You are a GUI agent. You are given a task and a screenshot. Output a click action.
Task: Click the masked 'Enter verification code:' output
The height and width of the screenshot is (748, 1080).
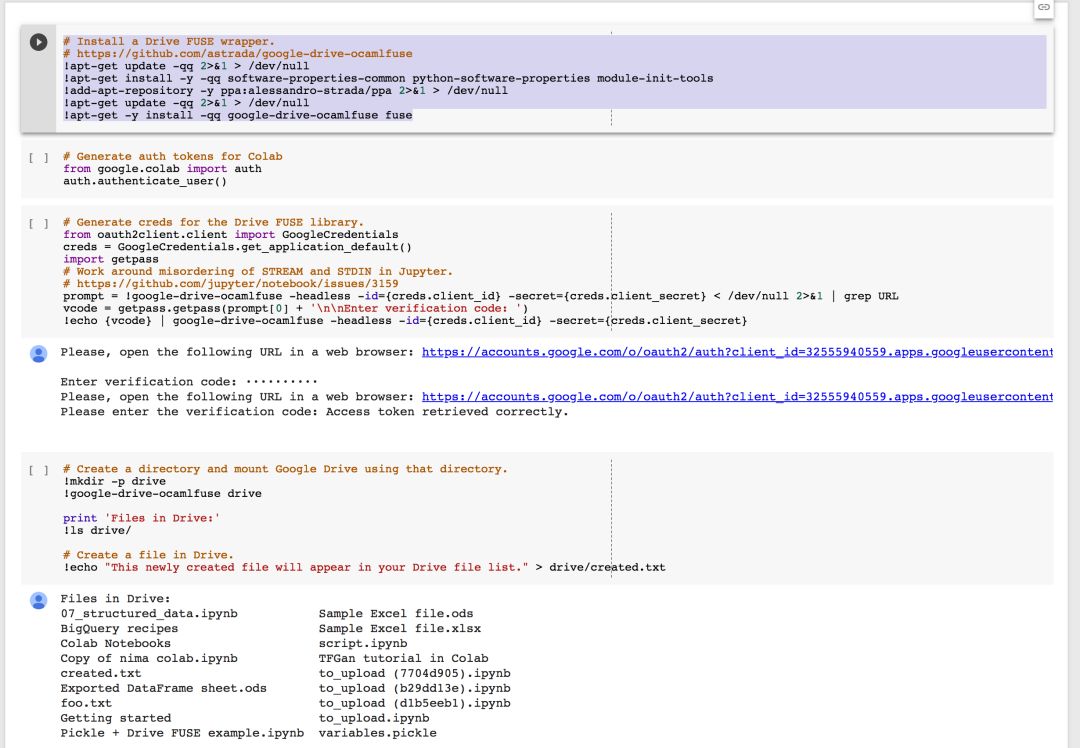tap(189, 382)
